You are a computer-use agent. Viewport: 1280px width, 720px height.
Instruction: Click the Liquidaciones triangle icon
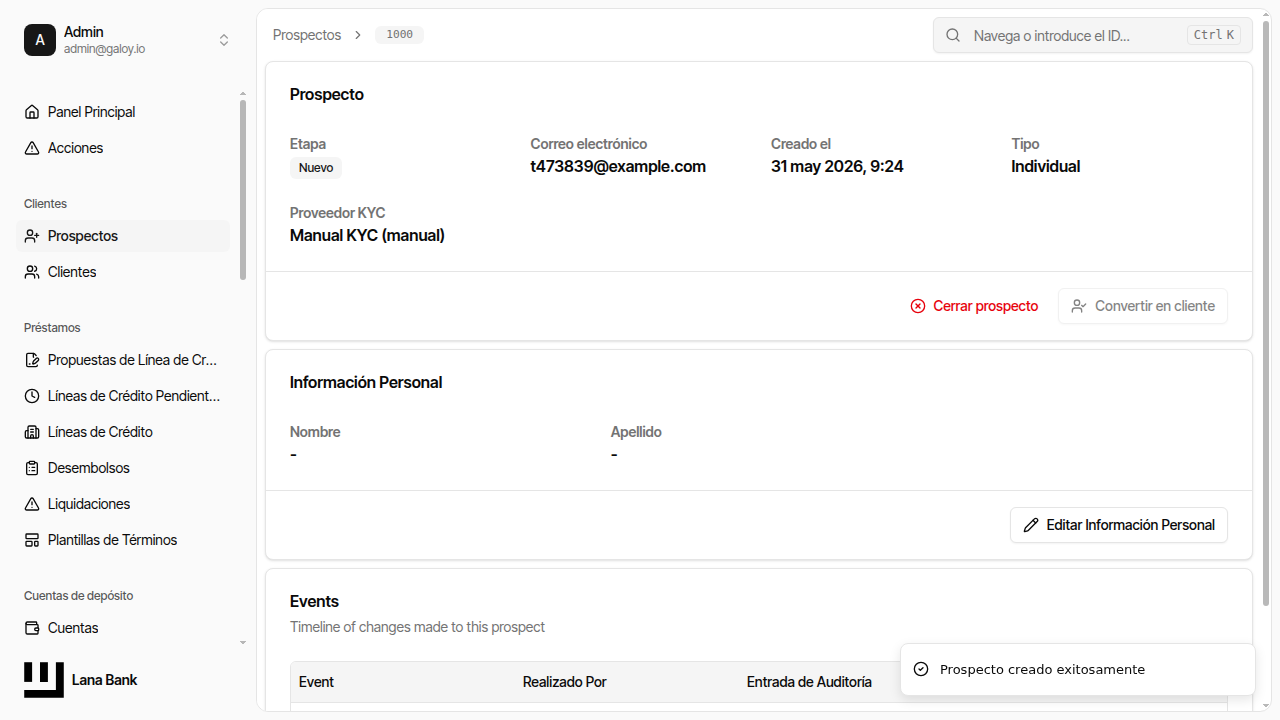point(32,504)
